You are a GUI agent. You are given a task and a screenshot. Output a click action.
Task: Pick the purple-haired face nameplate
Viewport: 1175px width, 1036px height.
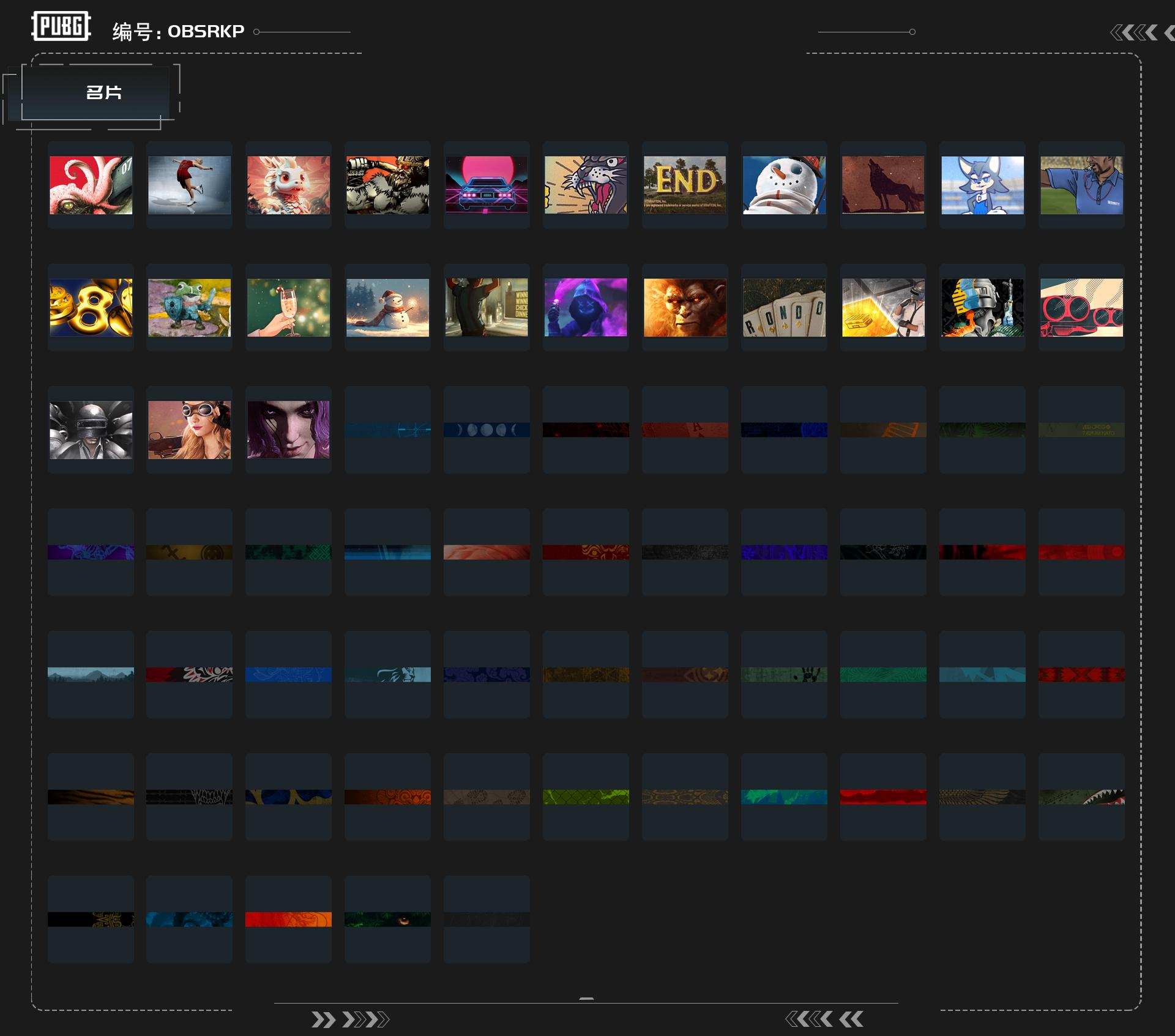(288, 430)
